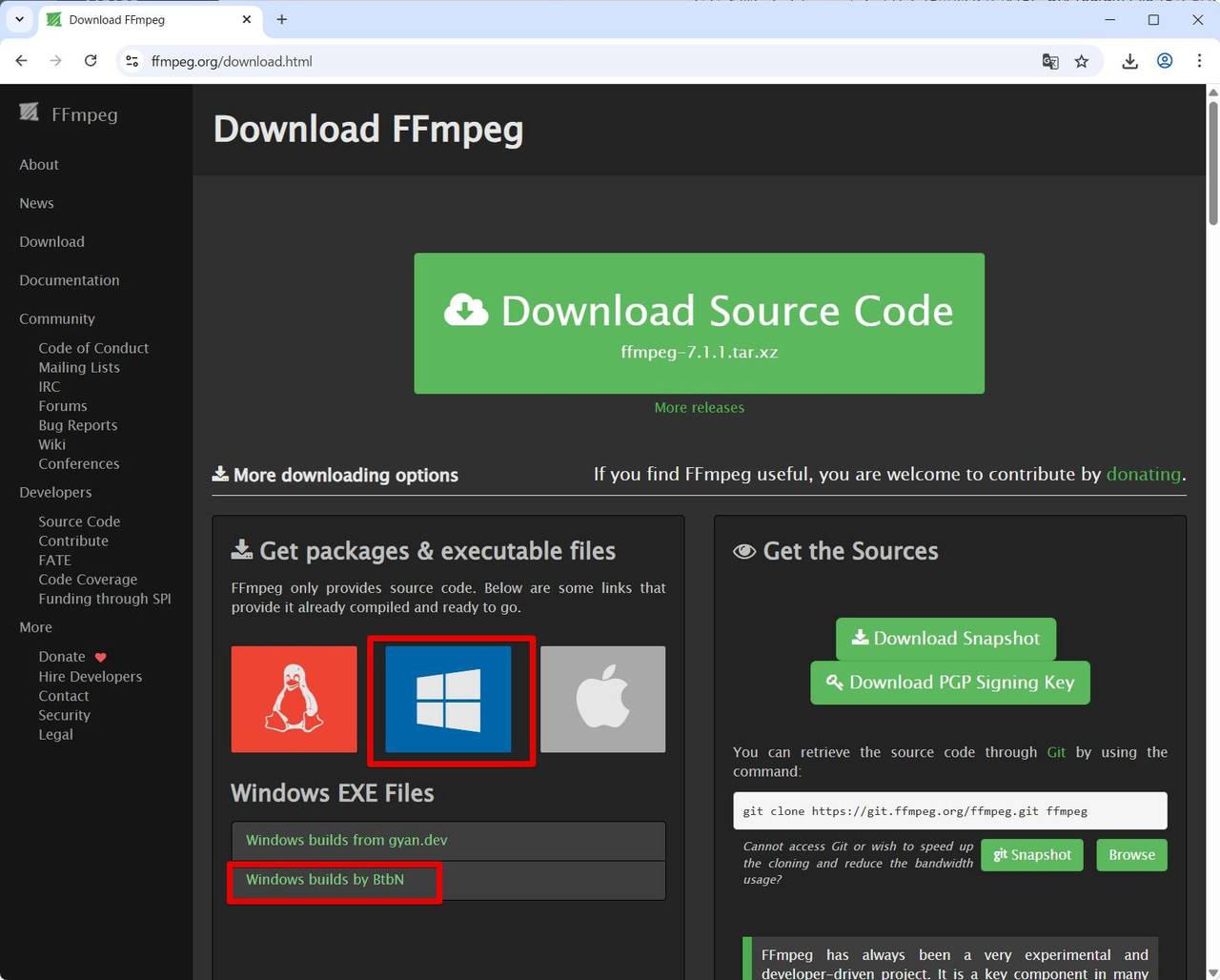Viewport: 1220px width, 980px height.
Task: Open Source Code sidebar link
Action: (x=79, y=521)
